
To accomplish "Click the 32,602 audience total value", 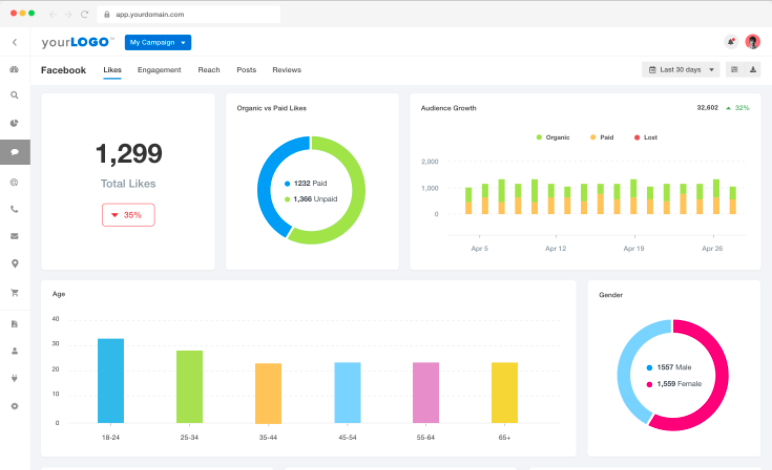I will point(708,107).
